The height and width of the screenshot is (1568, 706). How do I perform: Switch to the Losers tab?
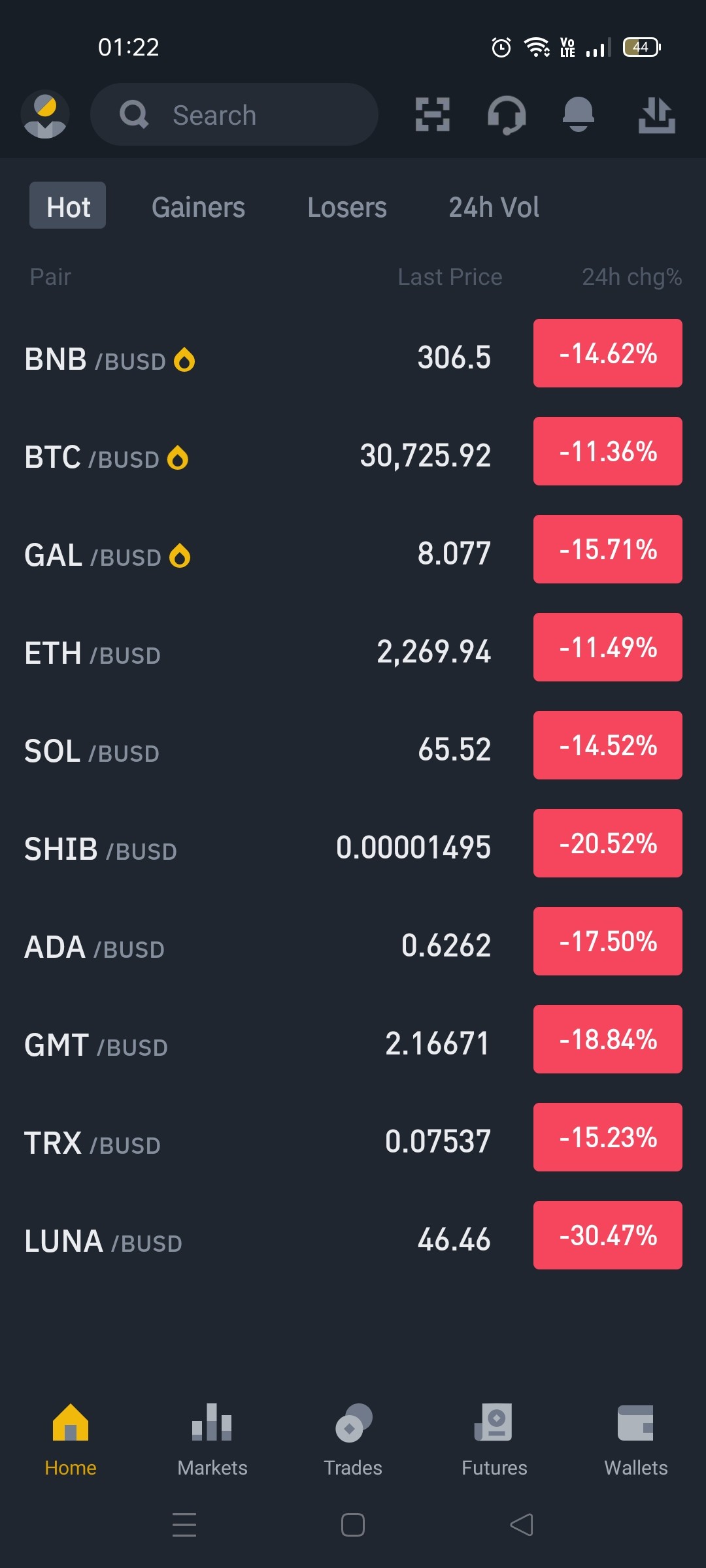(x=347, y=207)
